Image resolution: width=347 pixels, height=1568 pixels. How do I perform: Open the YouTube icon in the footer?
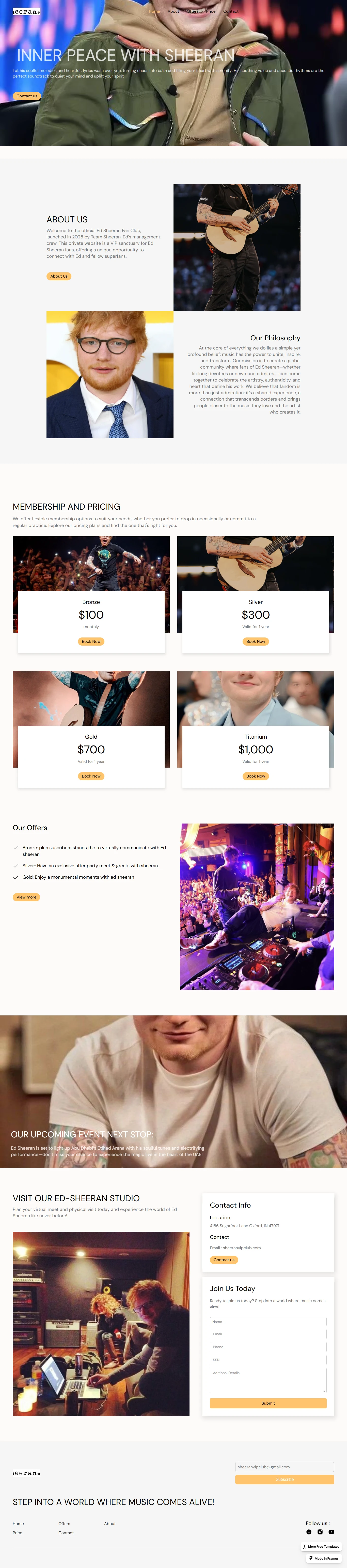coord(331,1531)
